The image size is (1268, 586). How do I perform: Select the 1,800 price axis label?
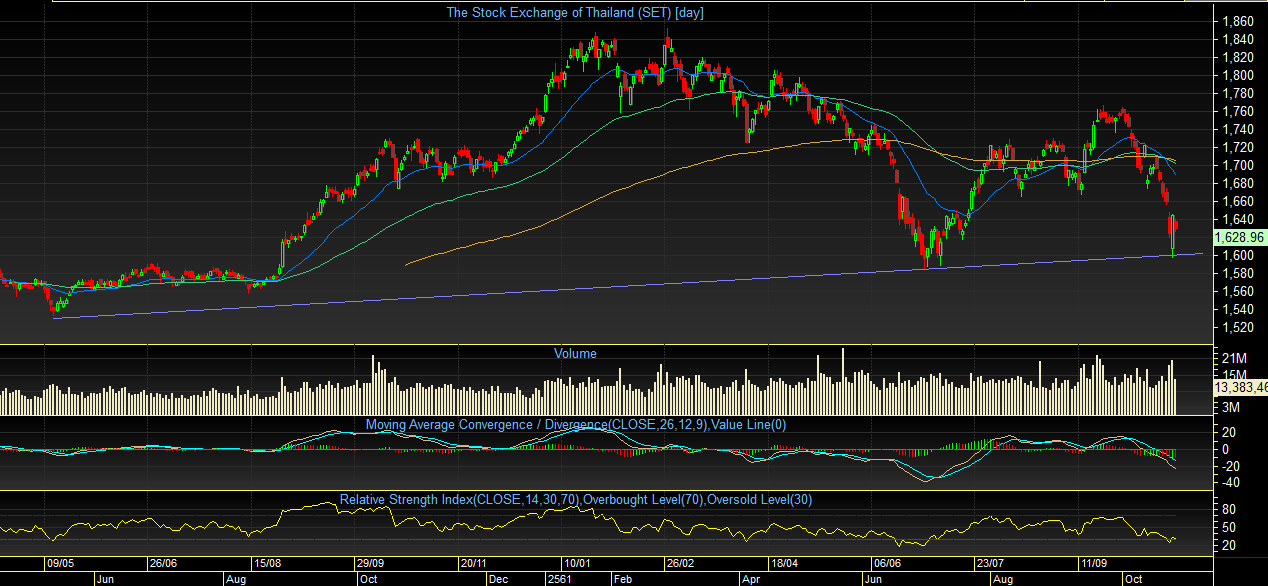click(1238, 75)
